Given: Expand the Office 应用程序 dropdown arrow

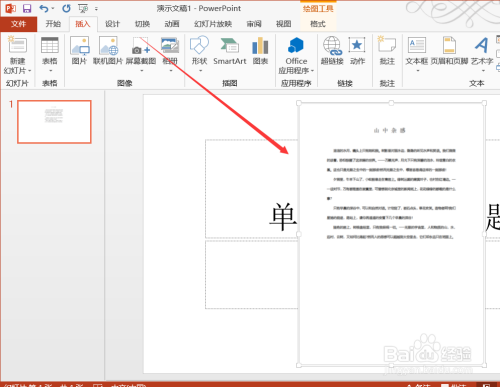Looking at the screenshot, I should click(312, 71).
